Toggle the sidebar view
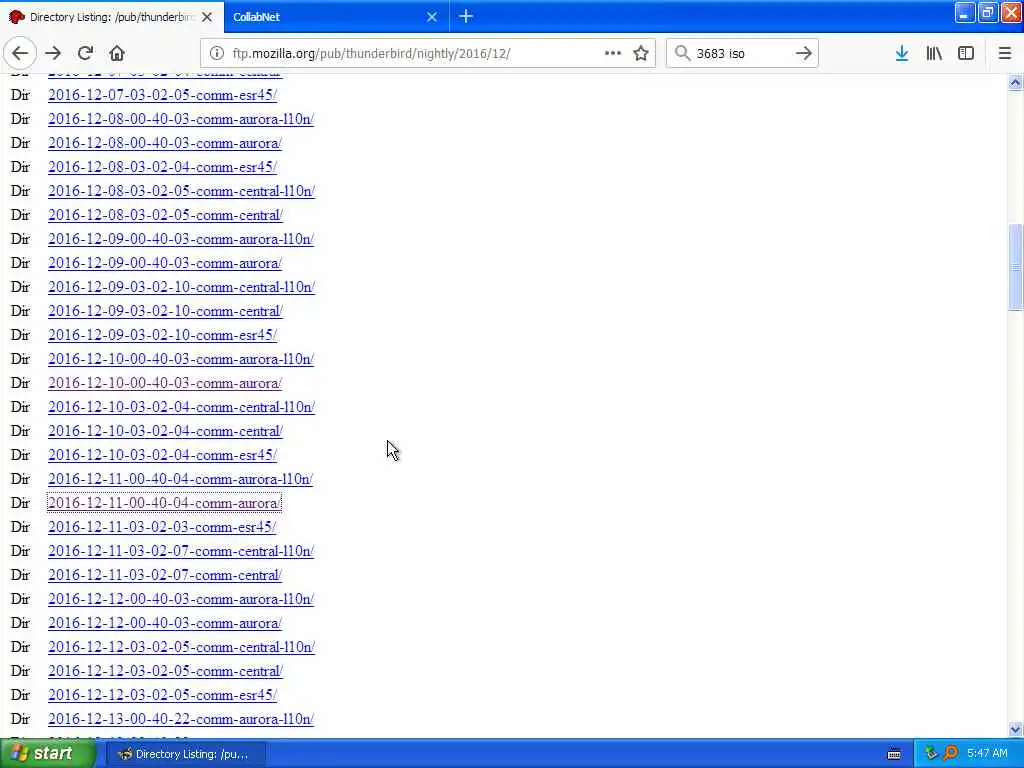1024x768 pixels. (966, 53)
